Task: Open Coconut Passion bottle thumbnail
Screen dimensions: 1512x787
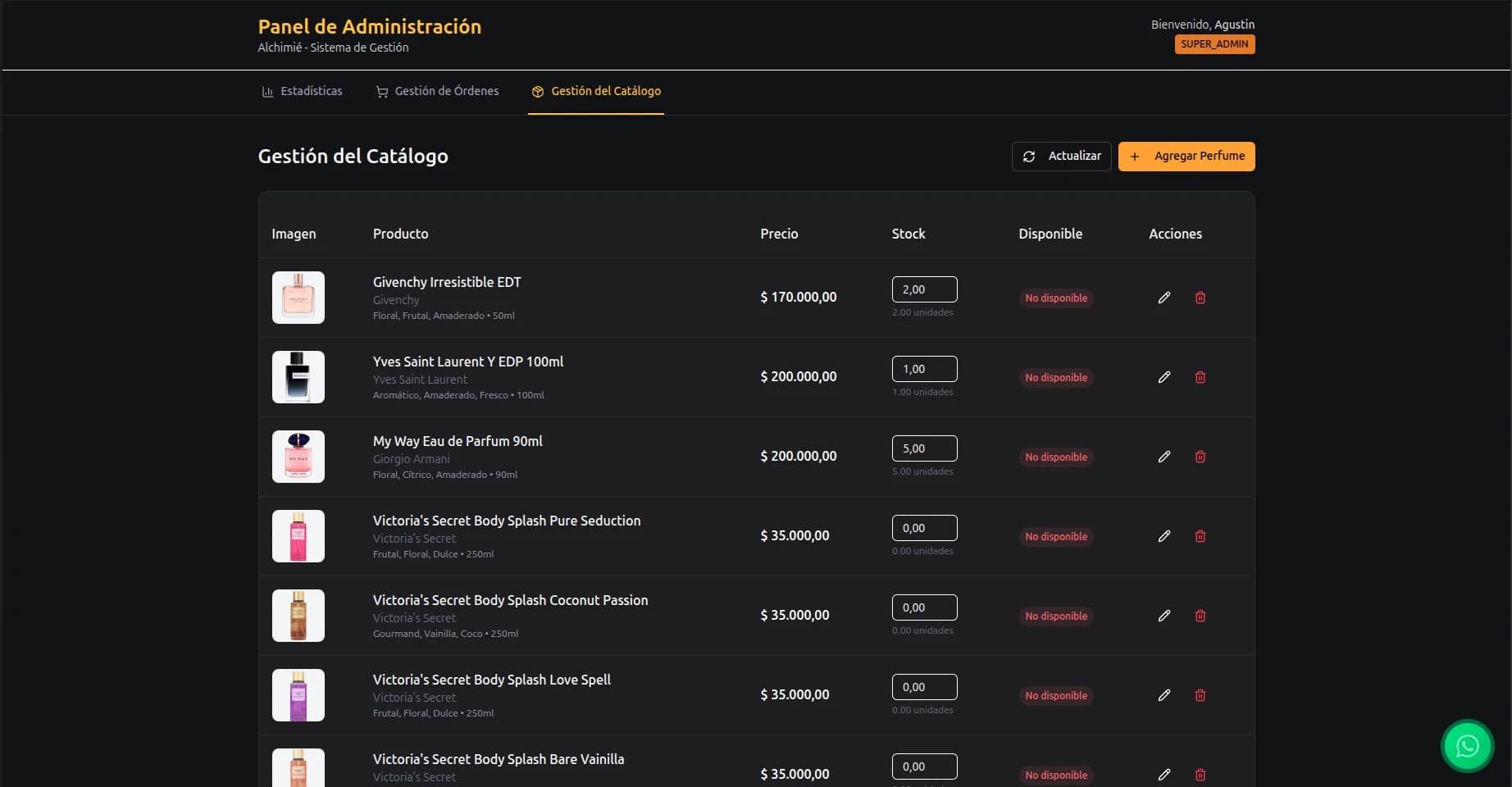Action: (298, 616)
